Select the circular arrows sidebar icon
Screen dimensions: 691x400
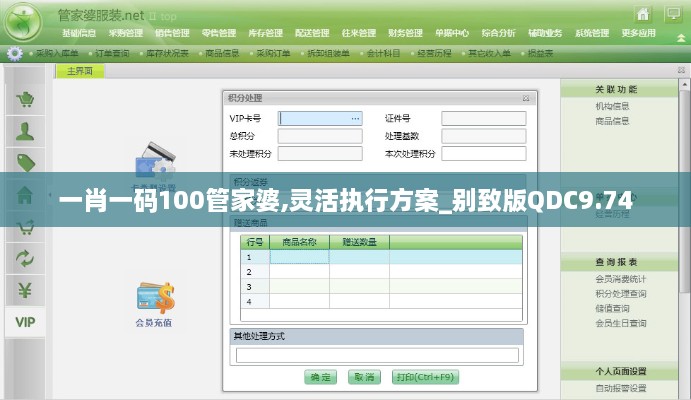[25, 259]
